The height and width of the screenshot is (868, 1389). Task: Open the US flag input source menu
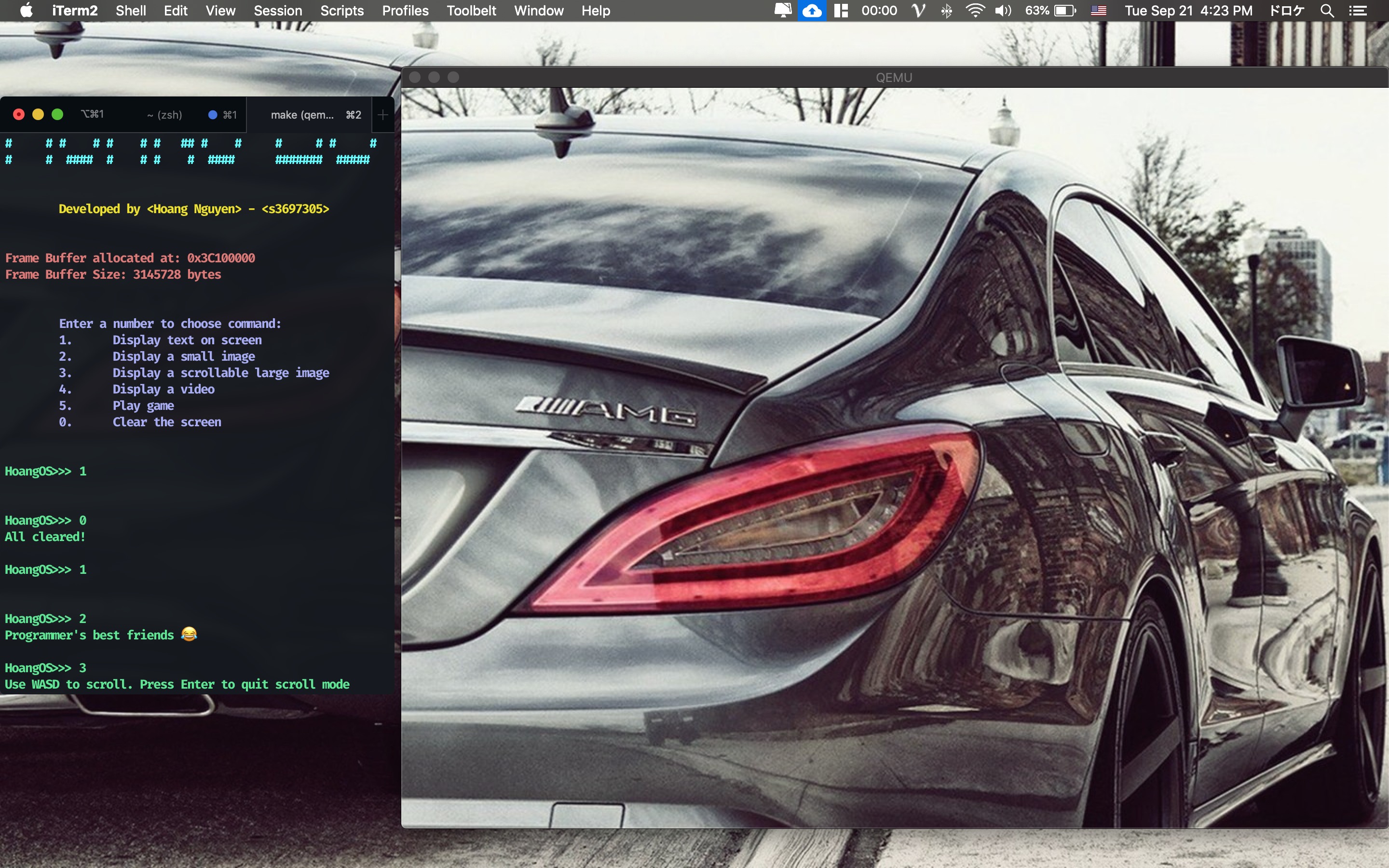pyautogui.click(x=1098, y=10)
